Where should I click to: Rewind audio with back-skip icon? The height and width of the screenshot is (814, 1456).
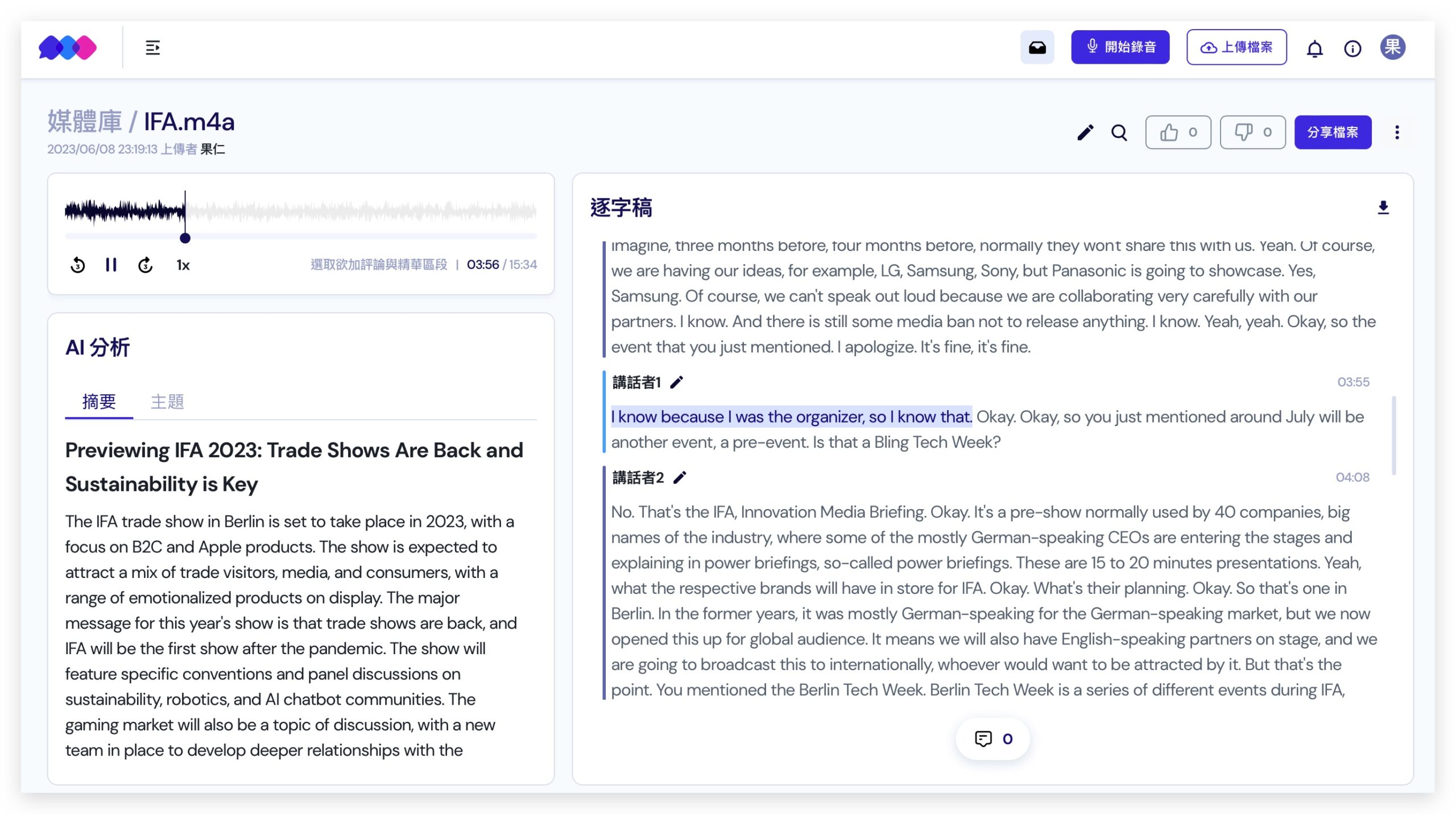click(78, 265)
